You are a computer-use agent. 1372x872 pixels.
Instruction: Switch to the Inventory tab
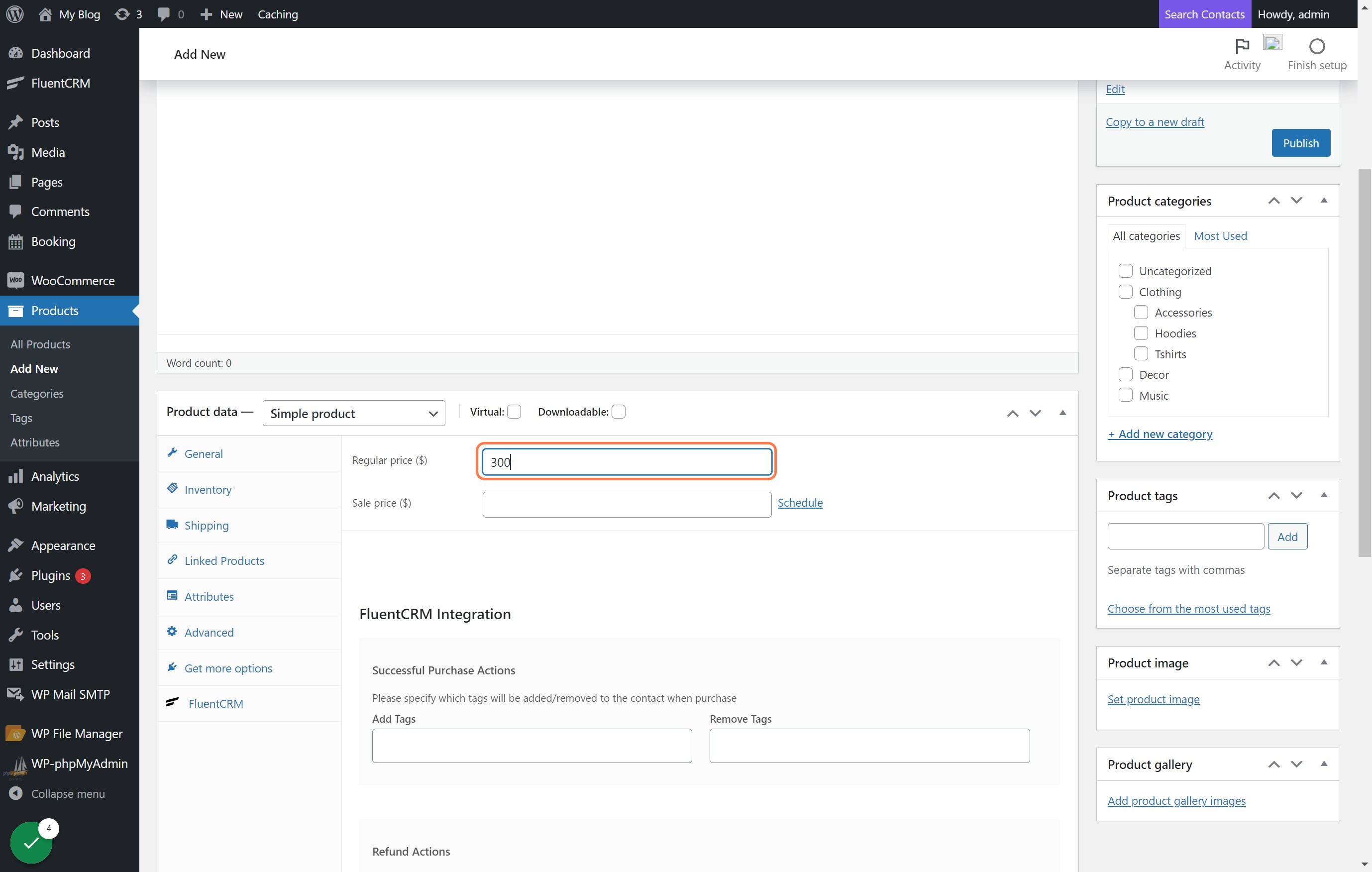[x=249, y=489]
